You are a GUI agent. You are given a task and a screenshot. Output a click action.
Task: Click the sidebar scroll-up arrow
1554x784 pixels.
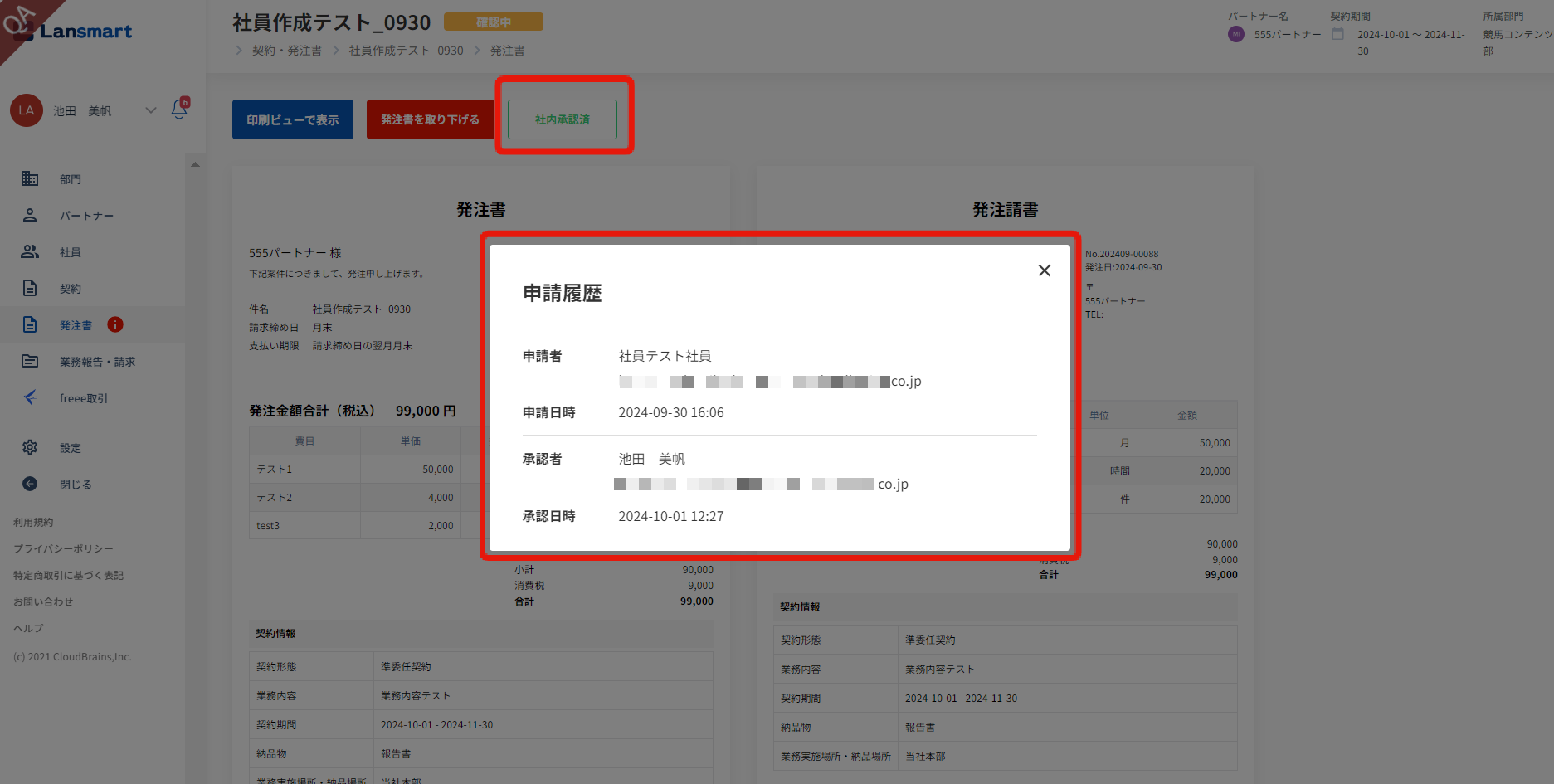click(x=196, y=164)
